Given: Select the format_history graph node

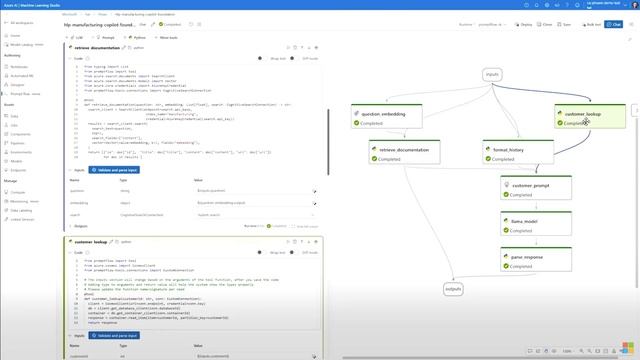Looking at the screenshot, I should click(x=518, y=152).
